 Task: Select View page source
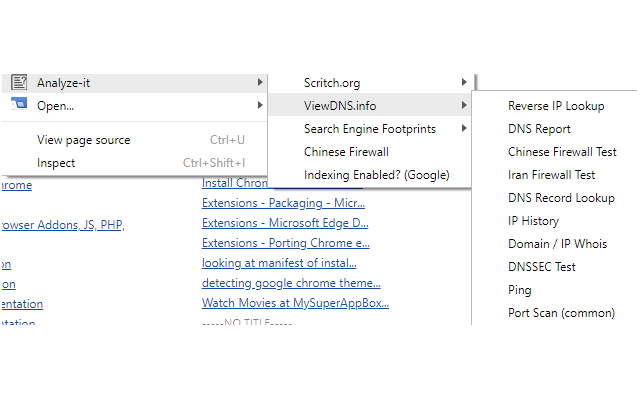click(x=135, y=140)
